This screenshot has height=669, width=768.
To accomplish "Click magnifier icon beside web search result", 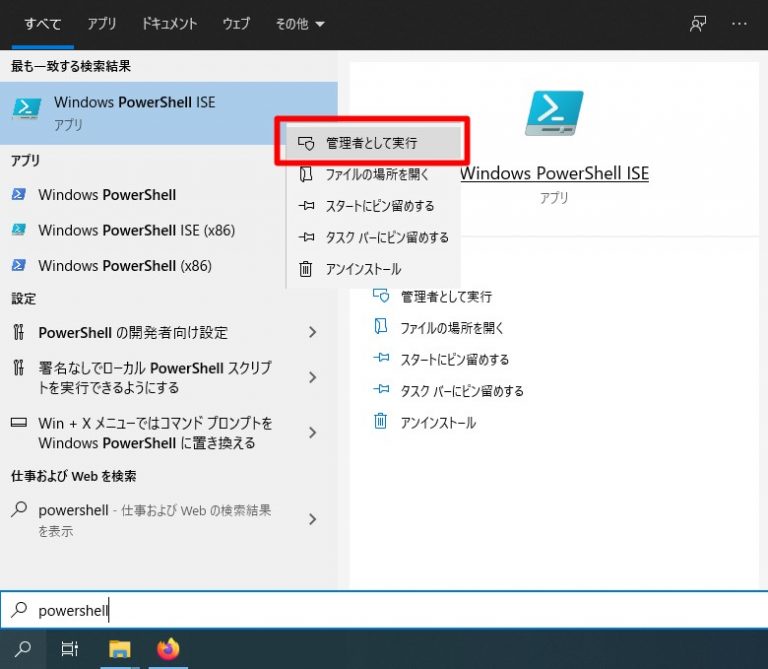I will coord(19,510).
